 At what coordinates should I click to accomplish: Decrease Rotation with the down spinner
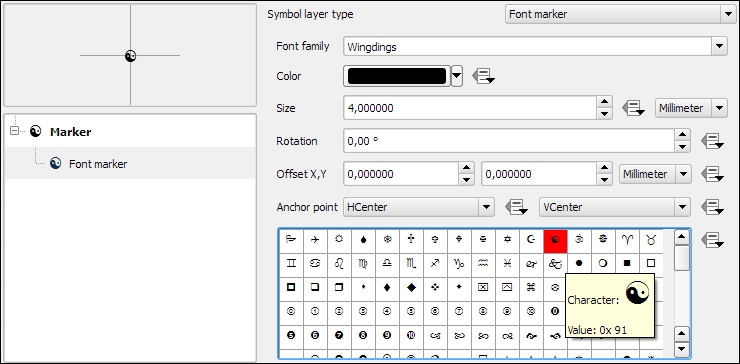pos(682,147)
